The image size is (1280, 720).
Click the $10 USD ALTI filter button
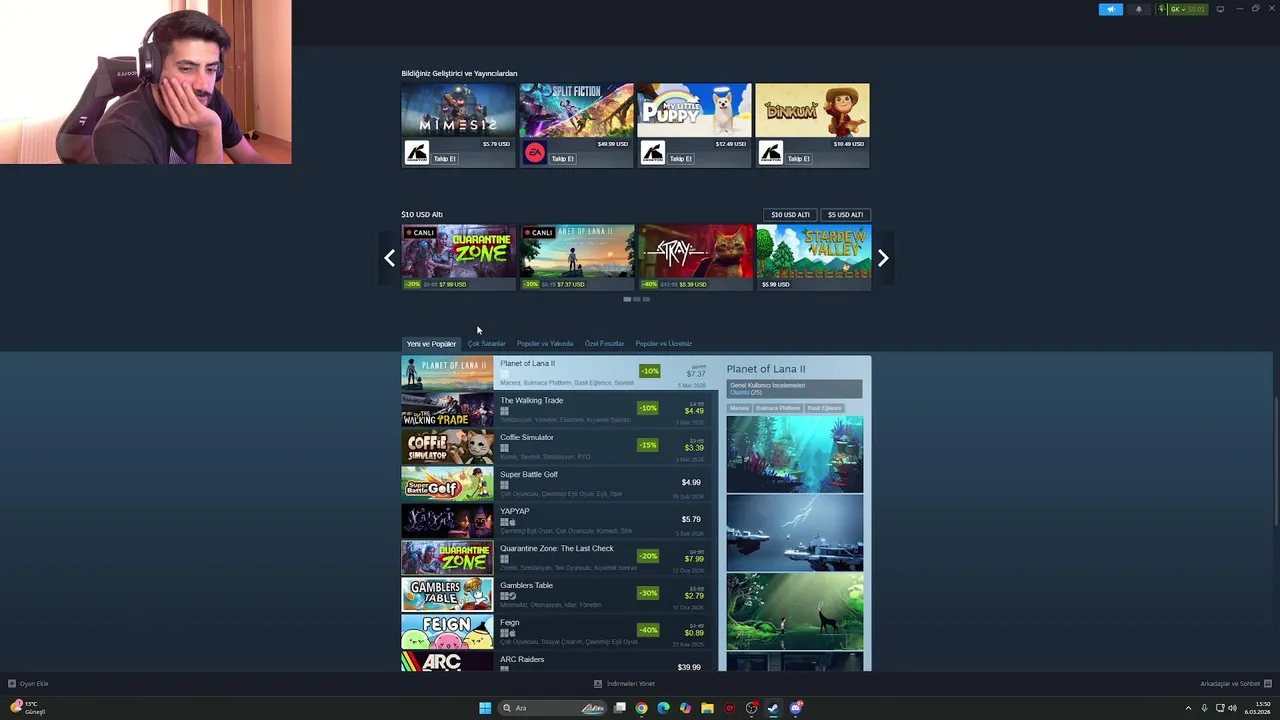click(x=790, y=215)
